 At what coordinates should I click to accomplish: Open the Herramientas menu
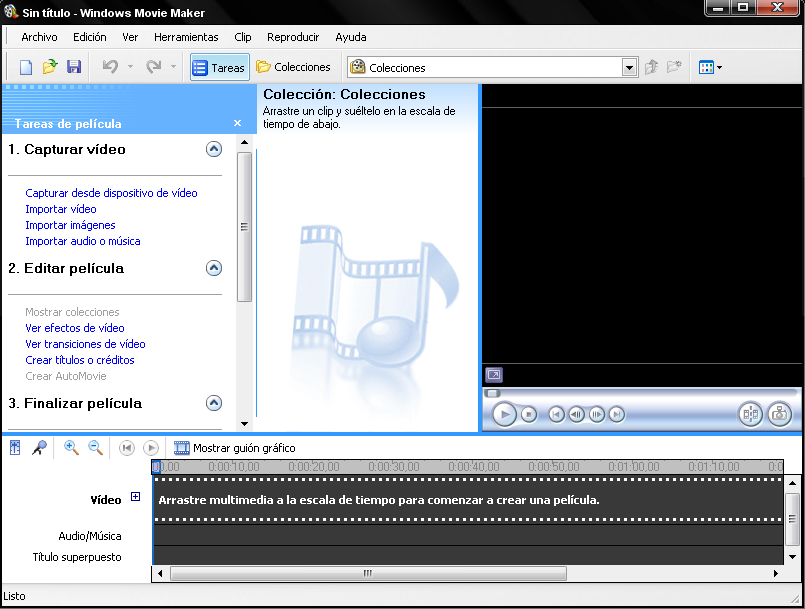[186, 37]
